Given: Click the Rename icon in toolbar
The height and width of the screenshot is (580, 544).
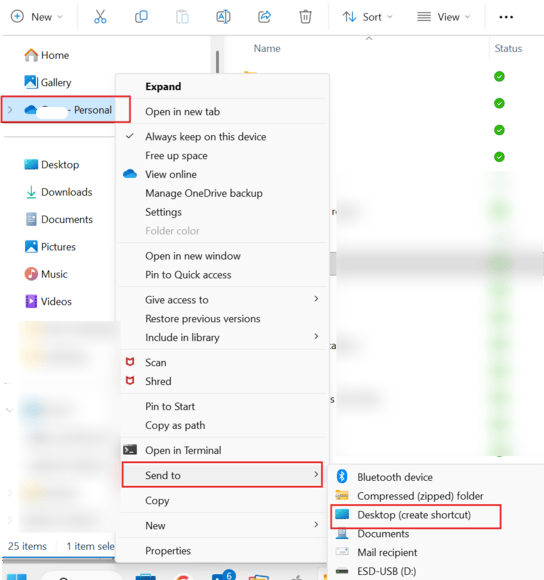Looking at the screenshot, I should coord(223,17).
